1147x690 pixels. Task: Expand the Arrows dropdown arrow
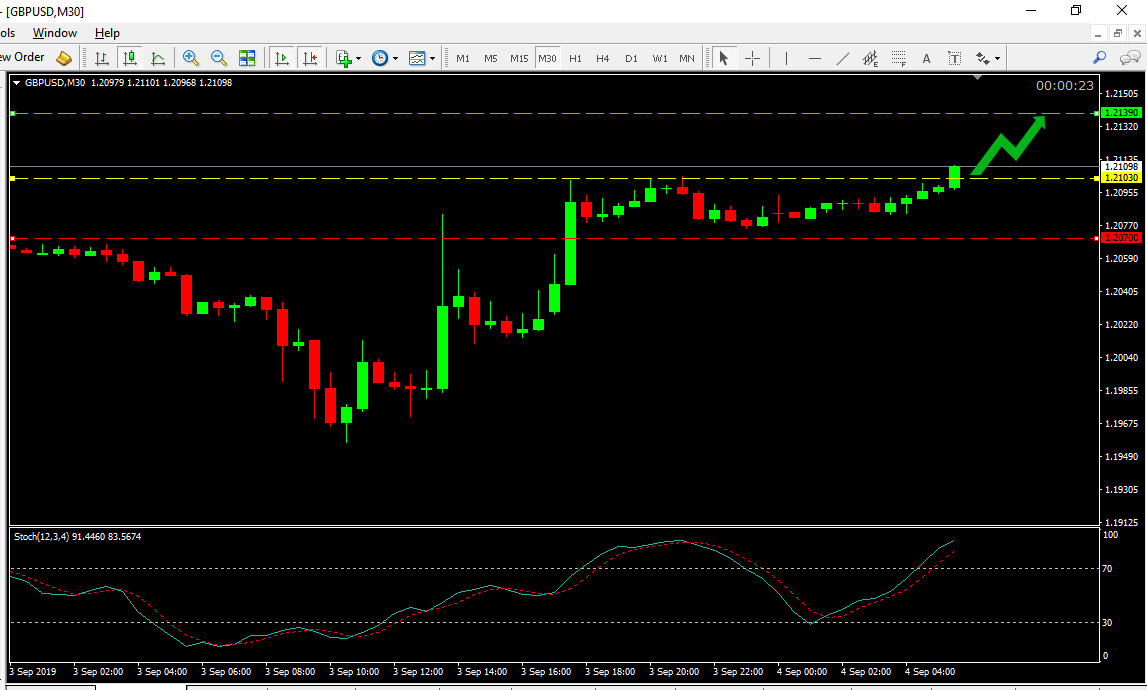(998, 59)
